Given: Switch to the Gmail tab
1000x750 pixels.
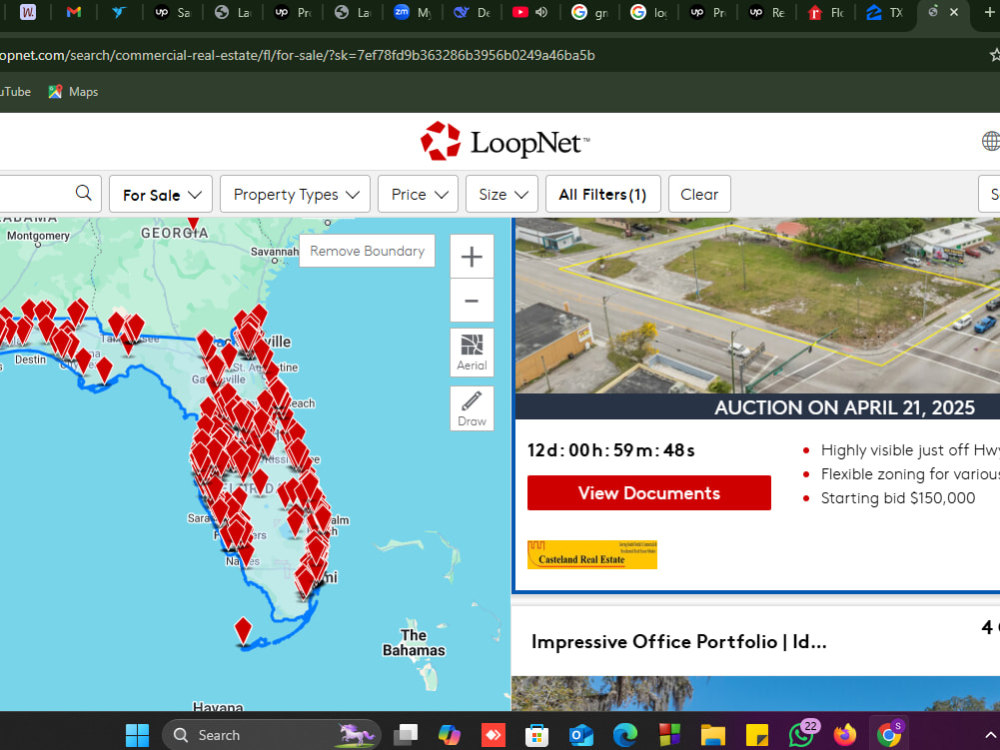Looking at the screenshot, I should 74,12.
